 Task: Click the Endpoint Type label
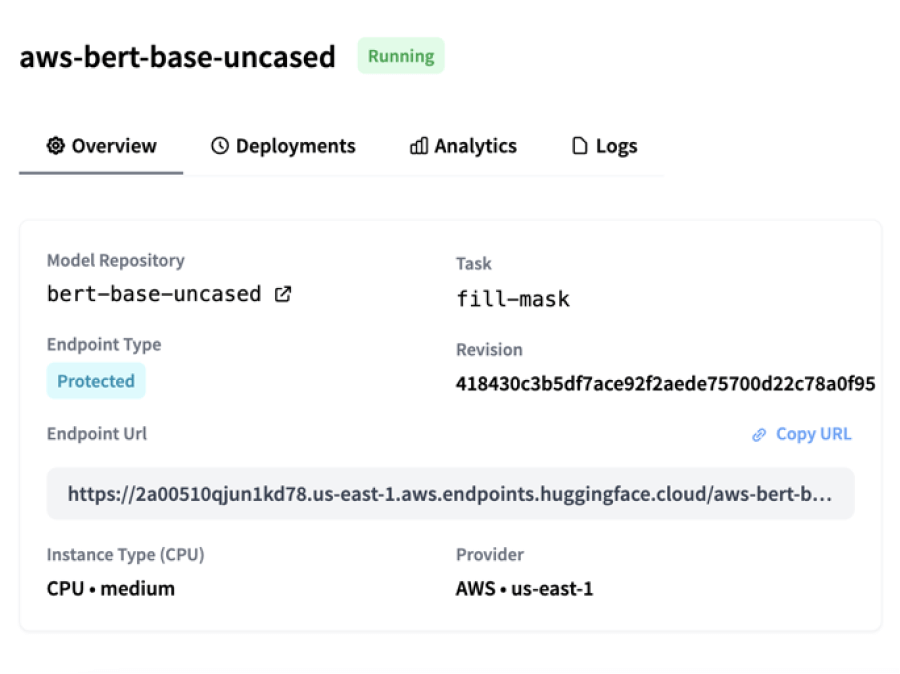pos(104,344)
